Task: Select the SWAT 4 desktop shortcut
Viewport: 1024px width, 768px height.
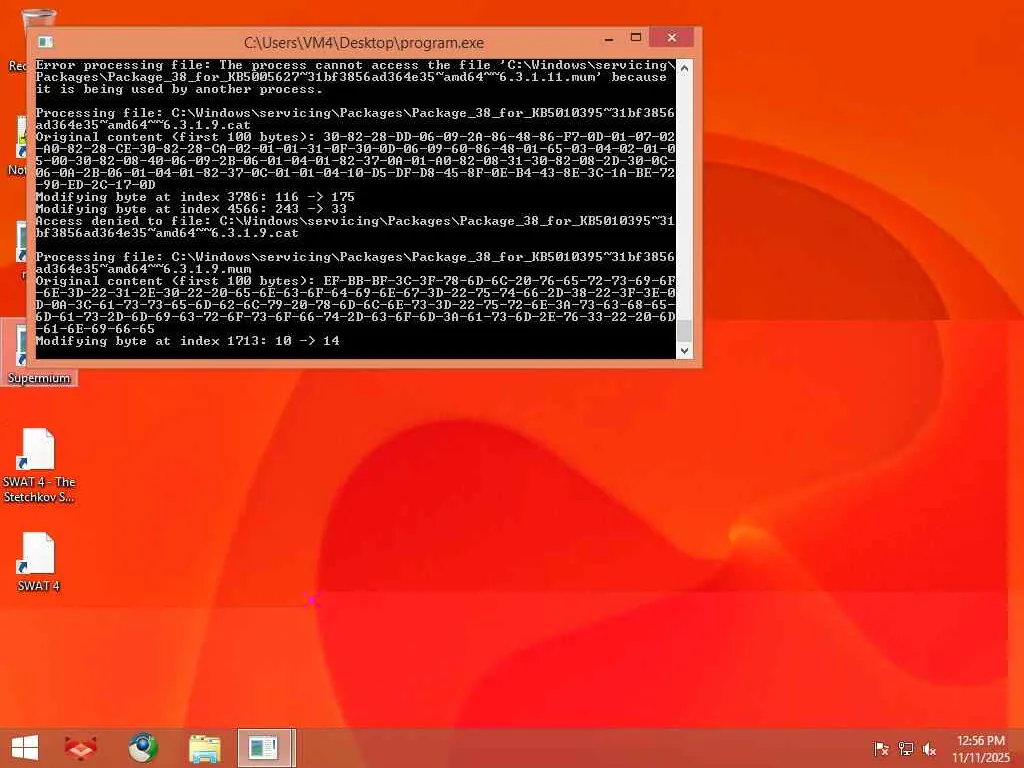Action: click(x=39, y=562)
